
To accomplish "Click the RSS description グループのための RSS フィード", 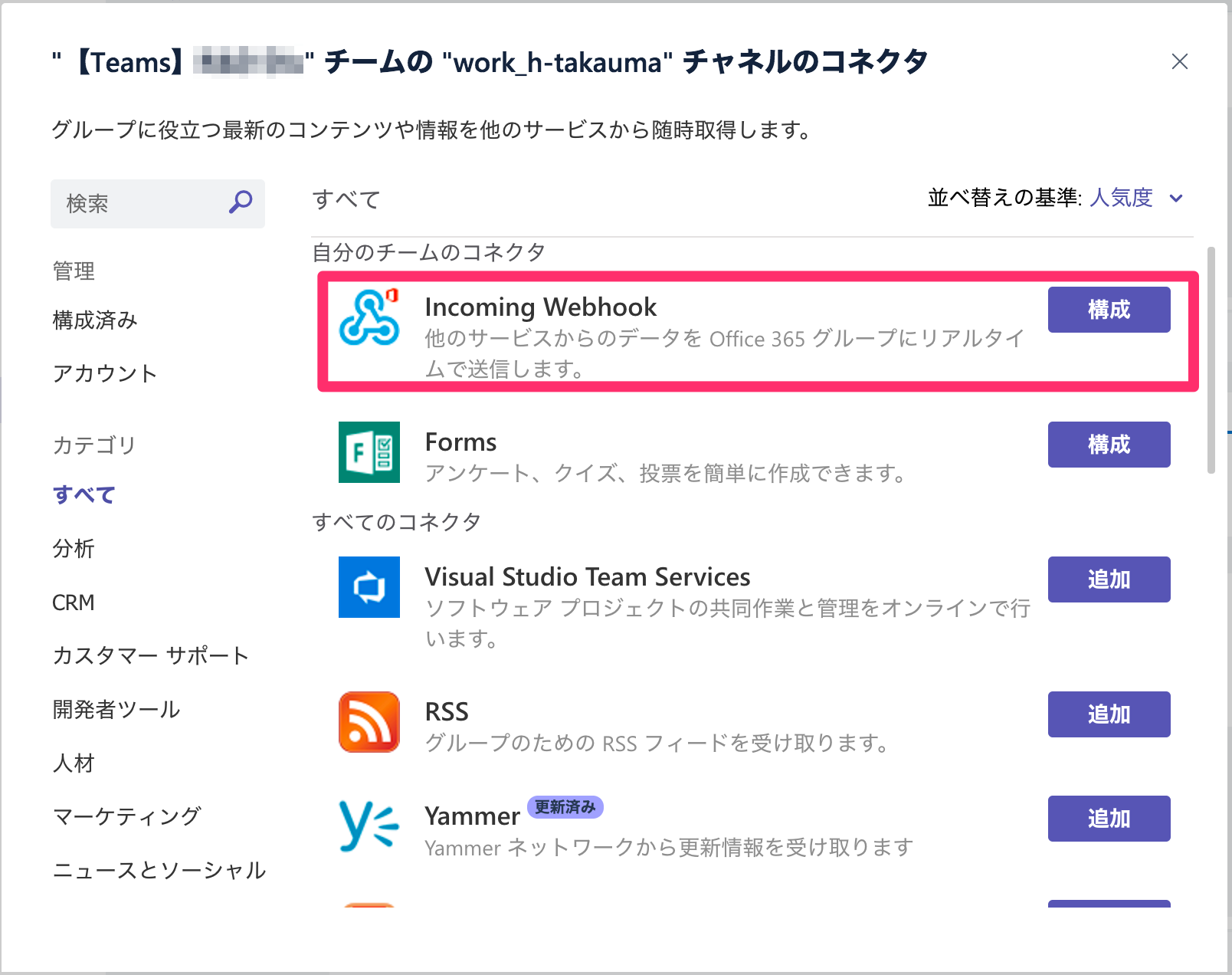I will 657,744.
